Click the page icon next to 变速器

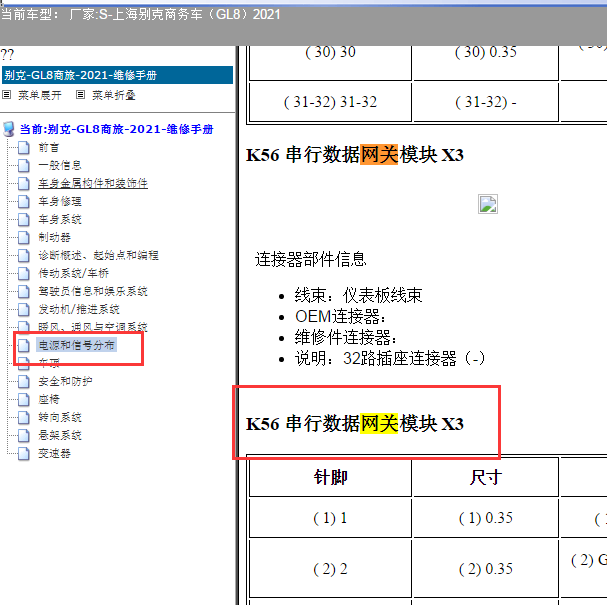(x=24, y=453)
